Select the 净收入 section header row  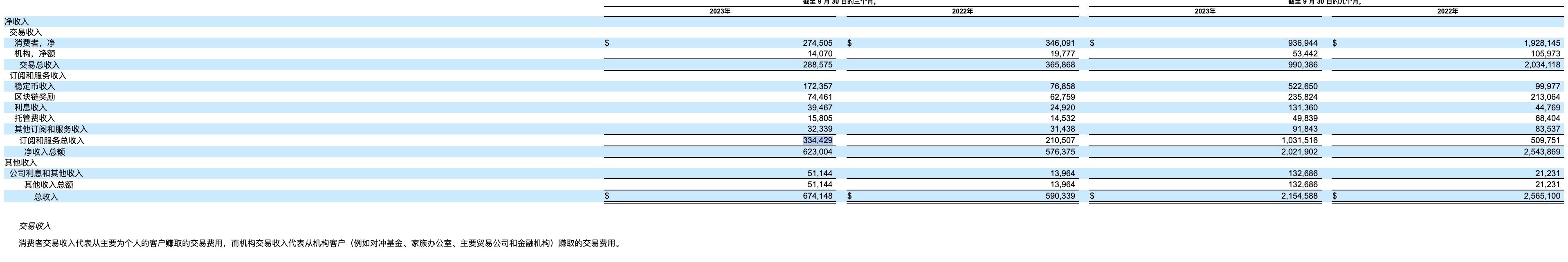click(16, 22)
